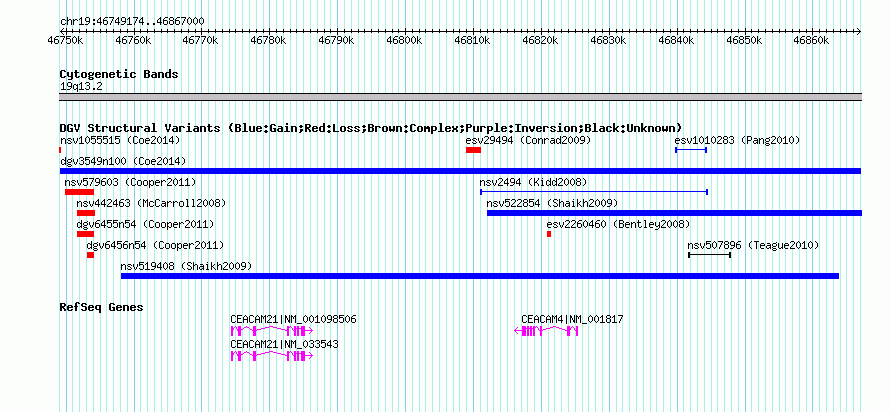This screenshot has height=412, width=890.
Task: Click the 46860k ruler tick label
Action: pyautogui.click(x=812, y=40)
